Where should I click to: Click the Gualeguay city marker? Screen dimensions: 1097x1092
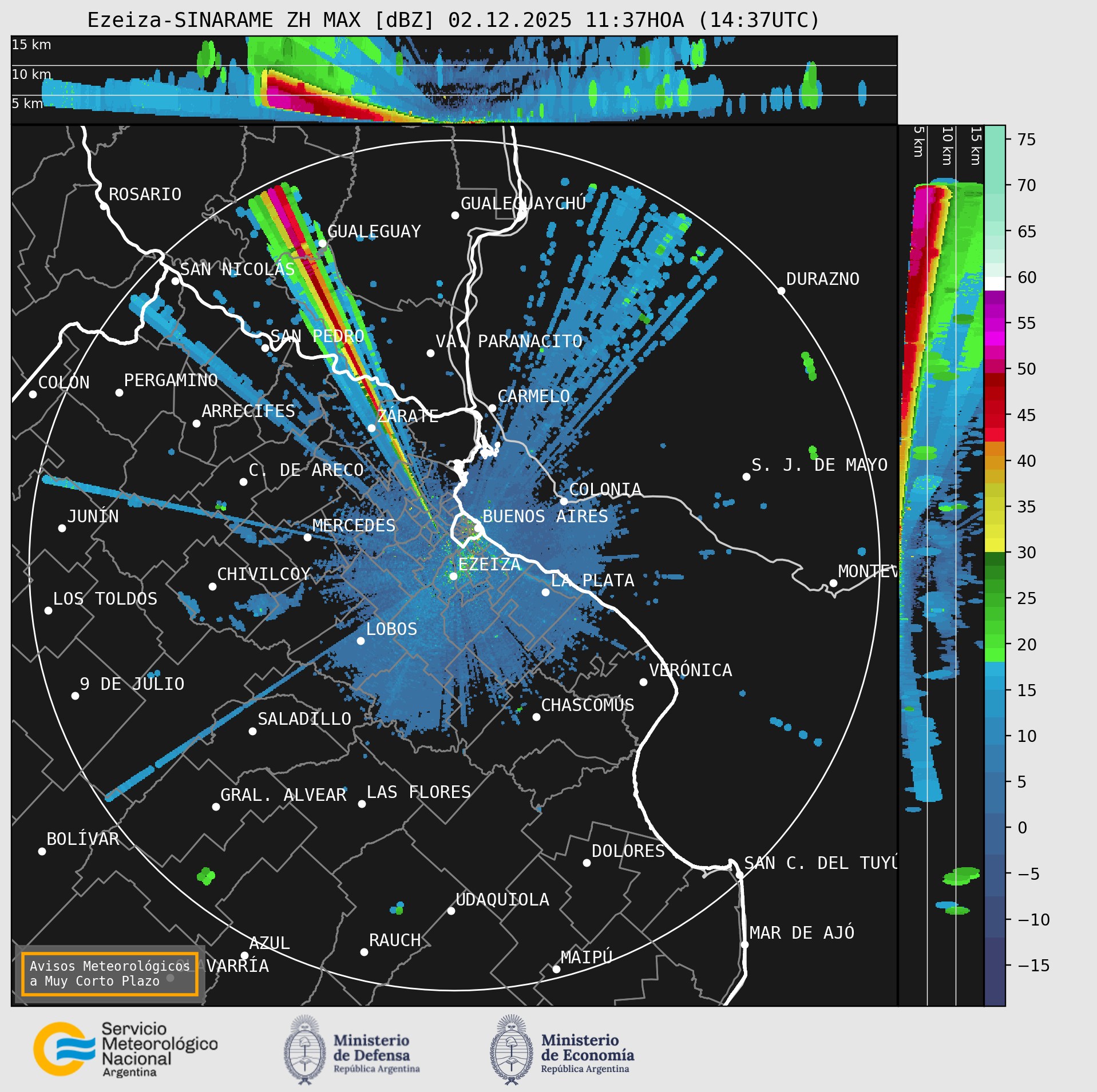click(x=322, y=244)
